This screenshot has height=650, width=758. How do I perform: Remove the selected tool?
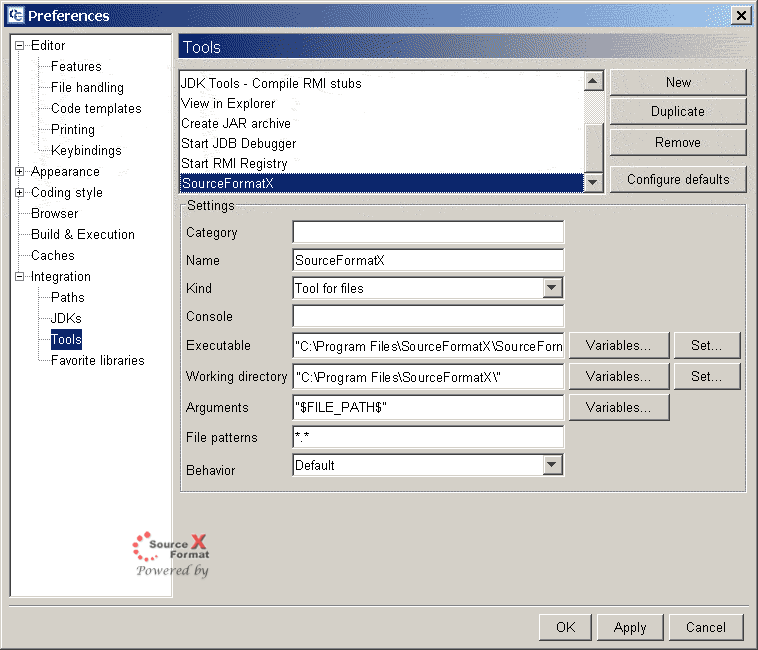[x=678, y=143]
